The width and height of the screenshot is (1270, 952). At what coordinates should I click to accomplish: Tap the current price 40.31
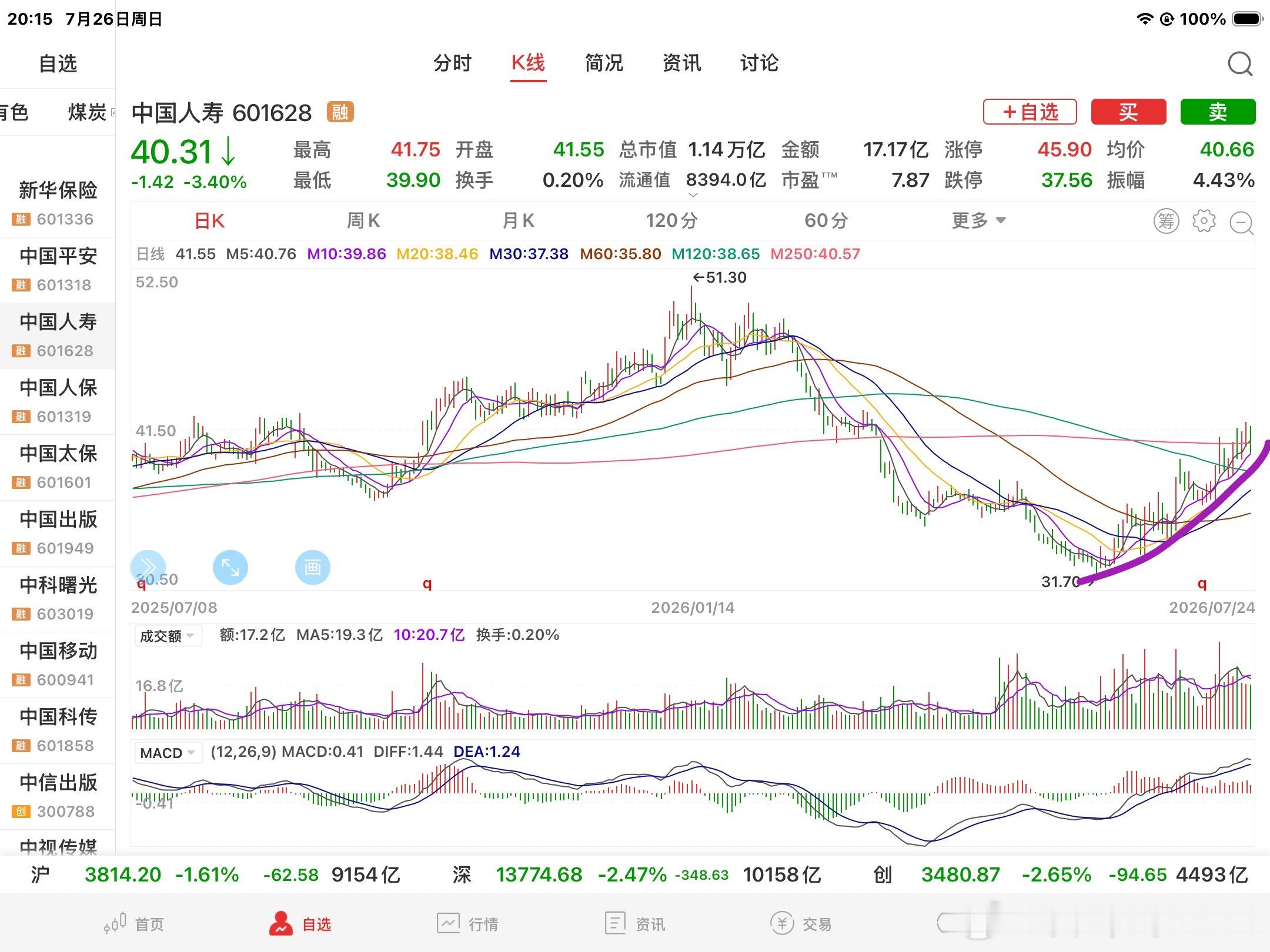[171, 152]
